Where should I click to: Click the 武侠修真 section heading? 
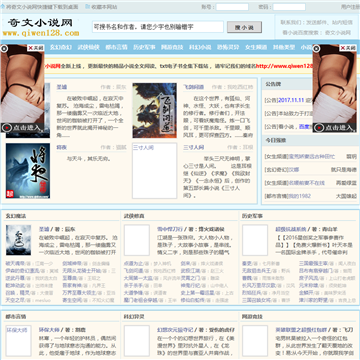coord(134,216)
